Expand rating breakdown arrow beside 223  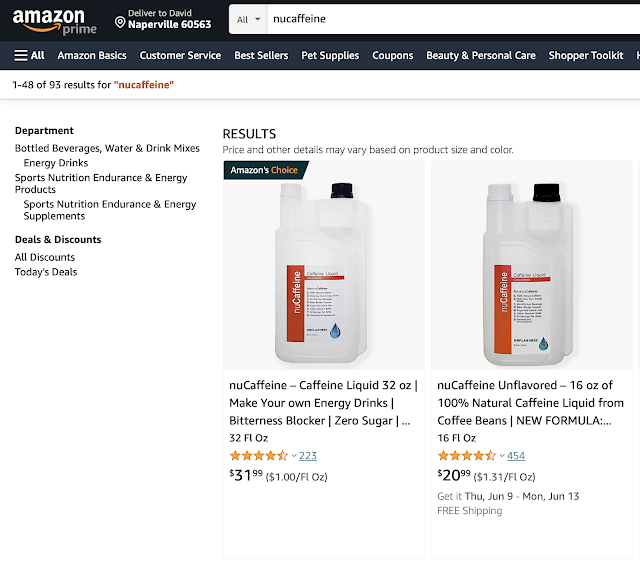point(294,456)
